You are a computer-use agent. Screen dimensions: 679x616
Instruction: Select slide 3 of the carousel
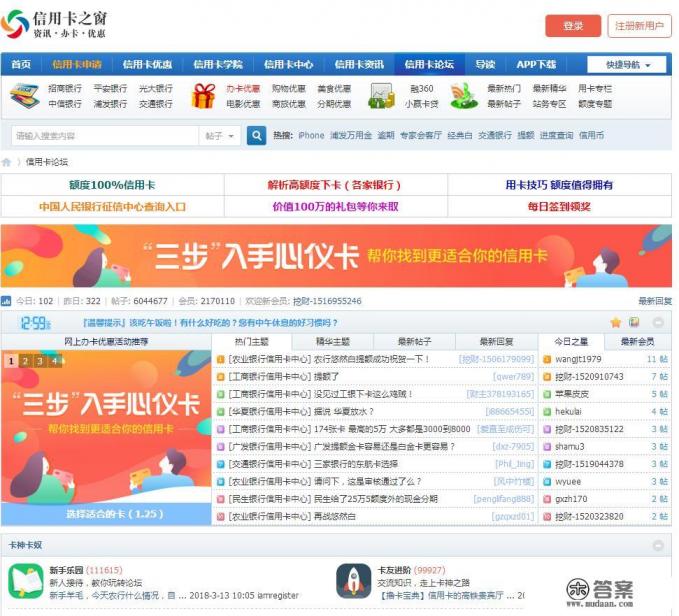[x=40, y=361]
